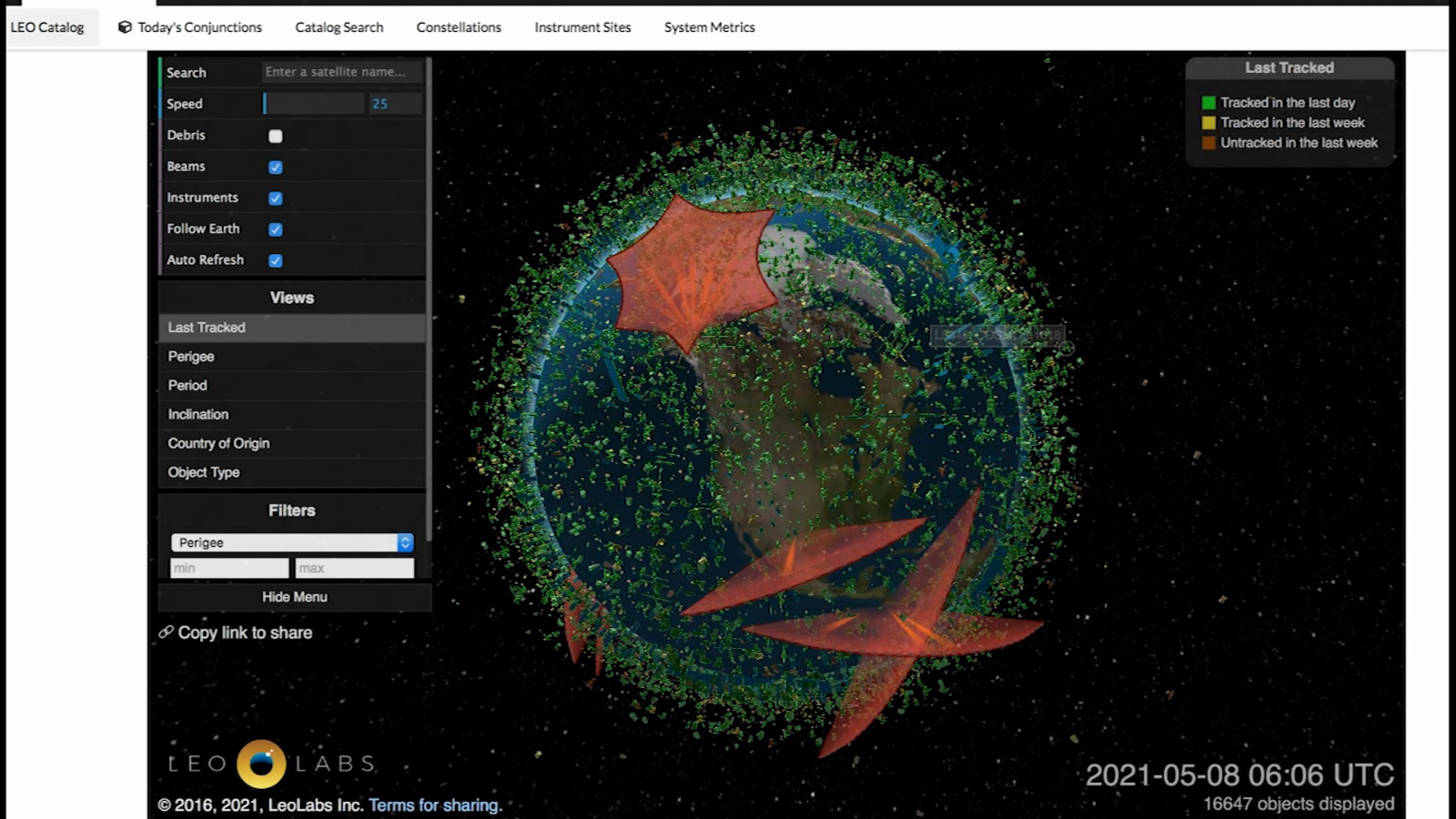Disable the Beams checkbox
The height and width of the screenshot is (819, 1456).
click(x=276, y=167)
